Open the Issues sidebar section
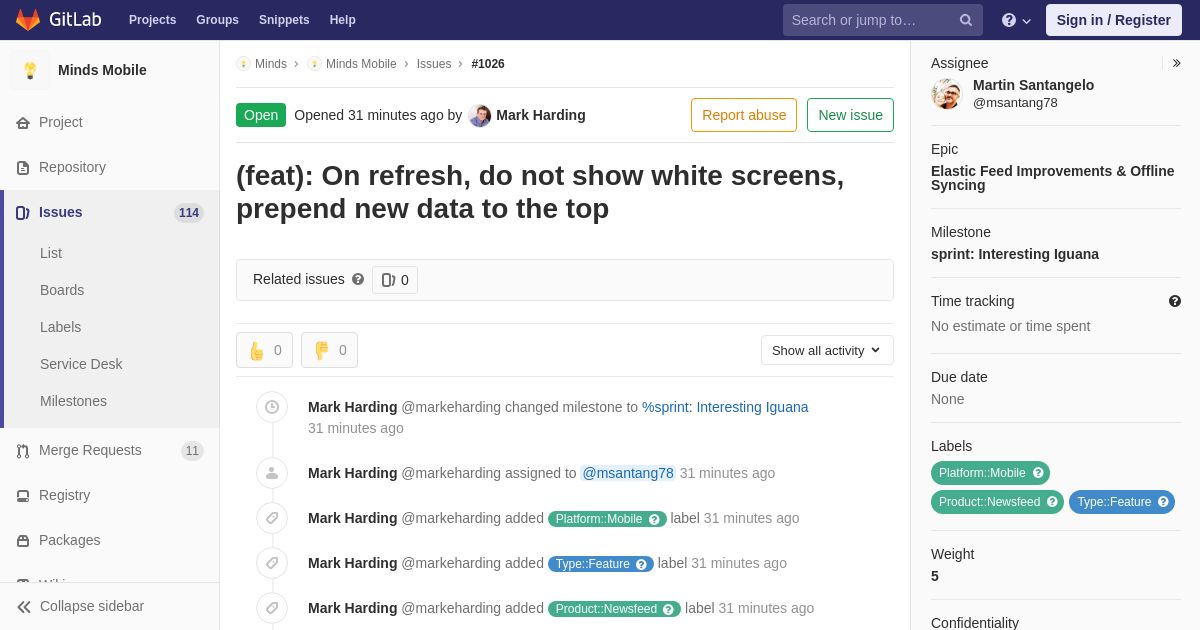The width and height of the screenshot is (1200, 630). [x=110, y=212]
